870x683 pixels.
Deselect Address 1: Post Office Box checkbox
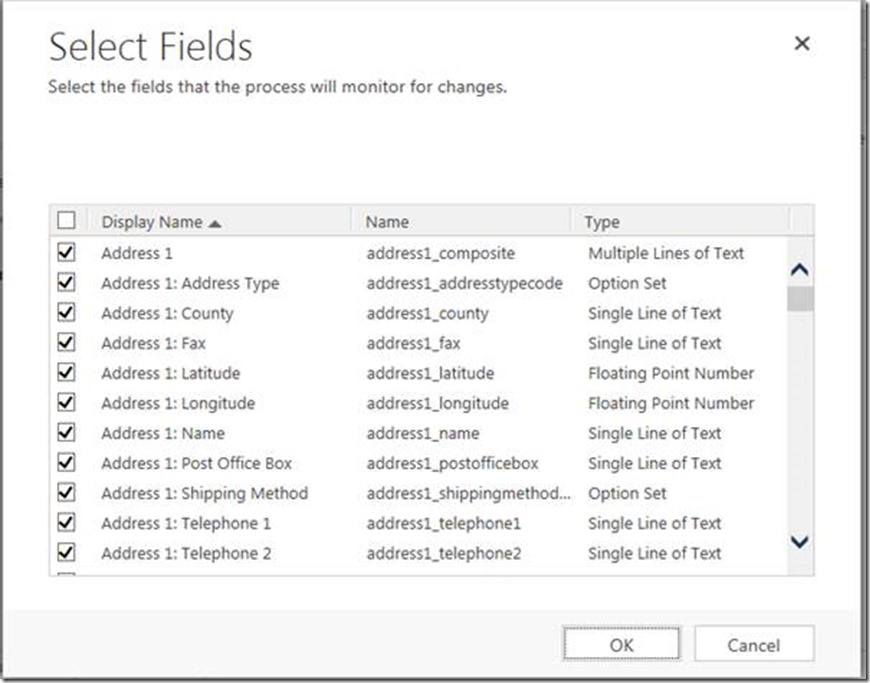(x=67, y=463)
